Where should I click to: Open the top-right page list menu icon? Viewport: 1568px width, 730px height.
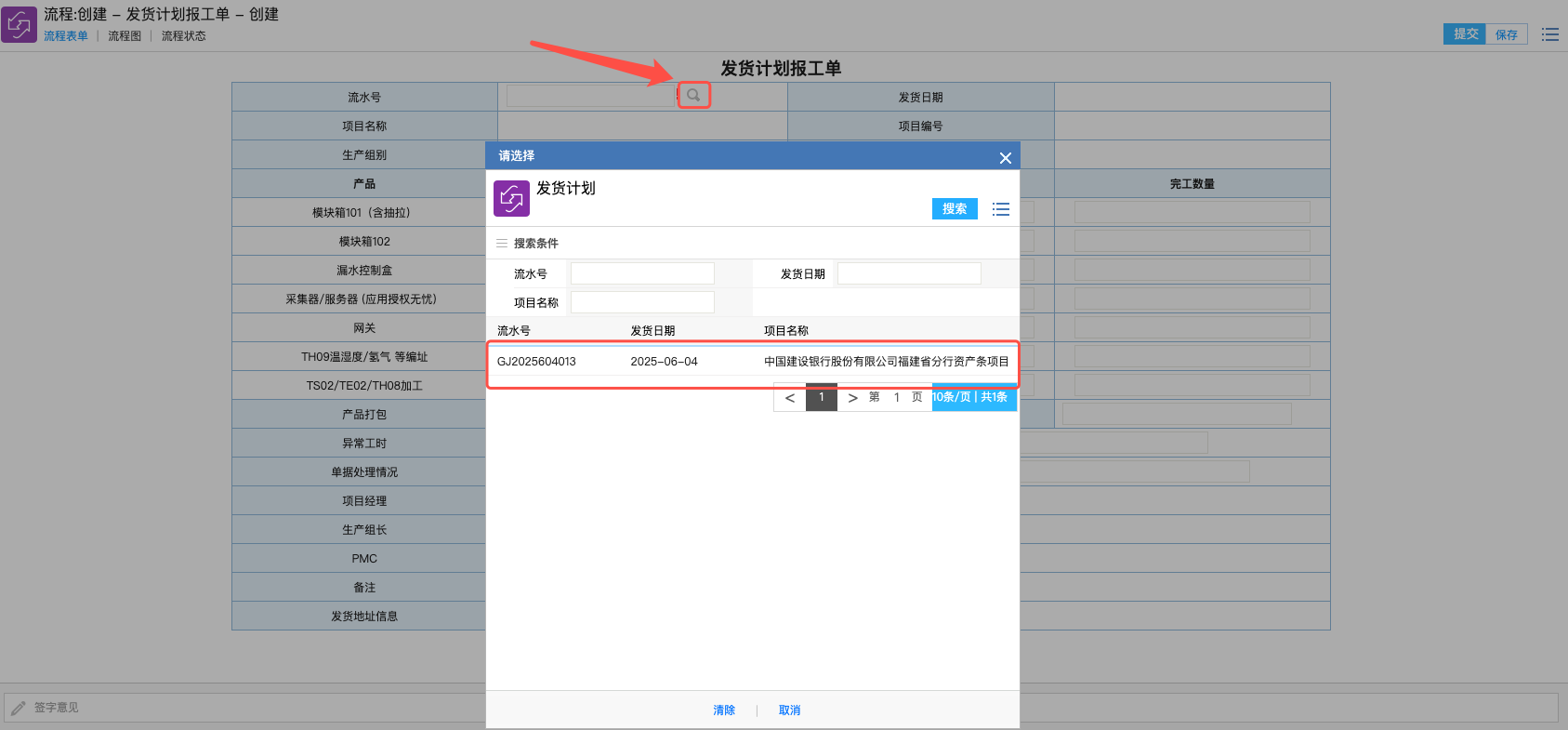tap(1549, 34)
